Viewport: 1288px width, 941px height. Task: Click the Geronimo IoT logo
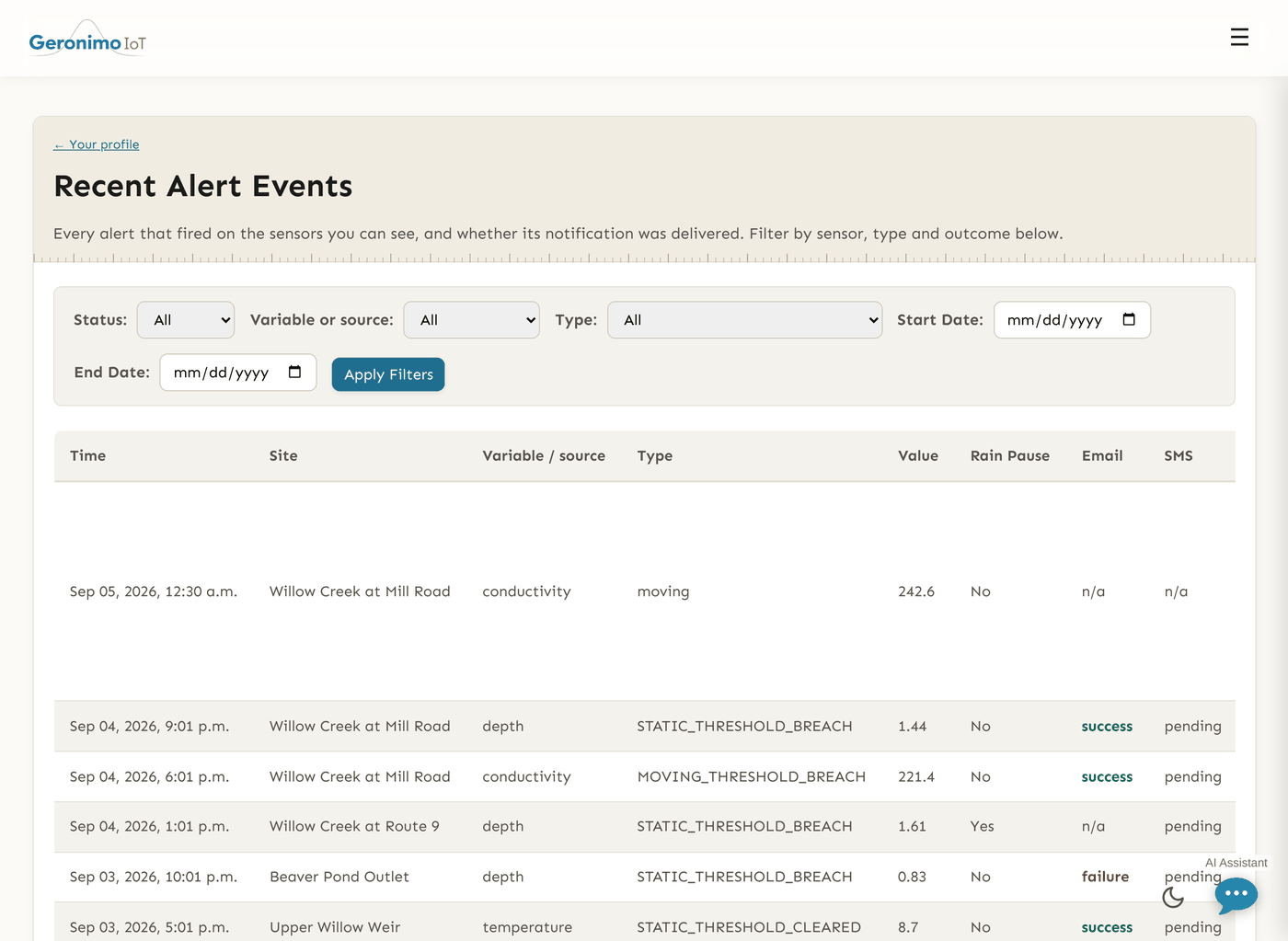pyautogui.click(x=87, y=39)
